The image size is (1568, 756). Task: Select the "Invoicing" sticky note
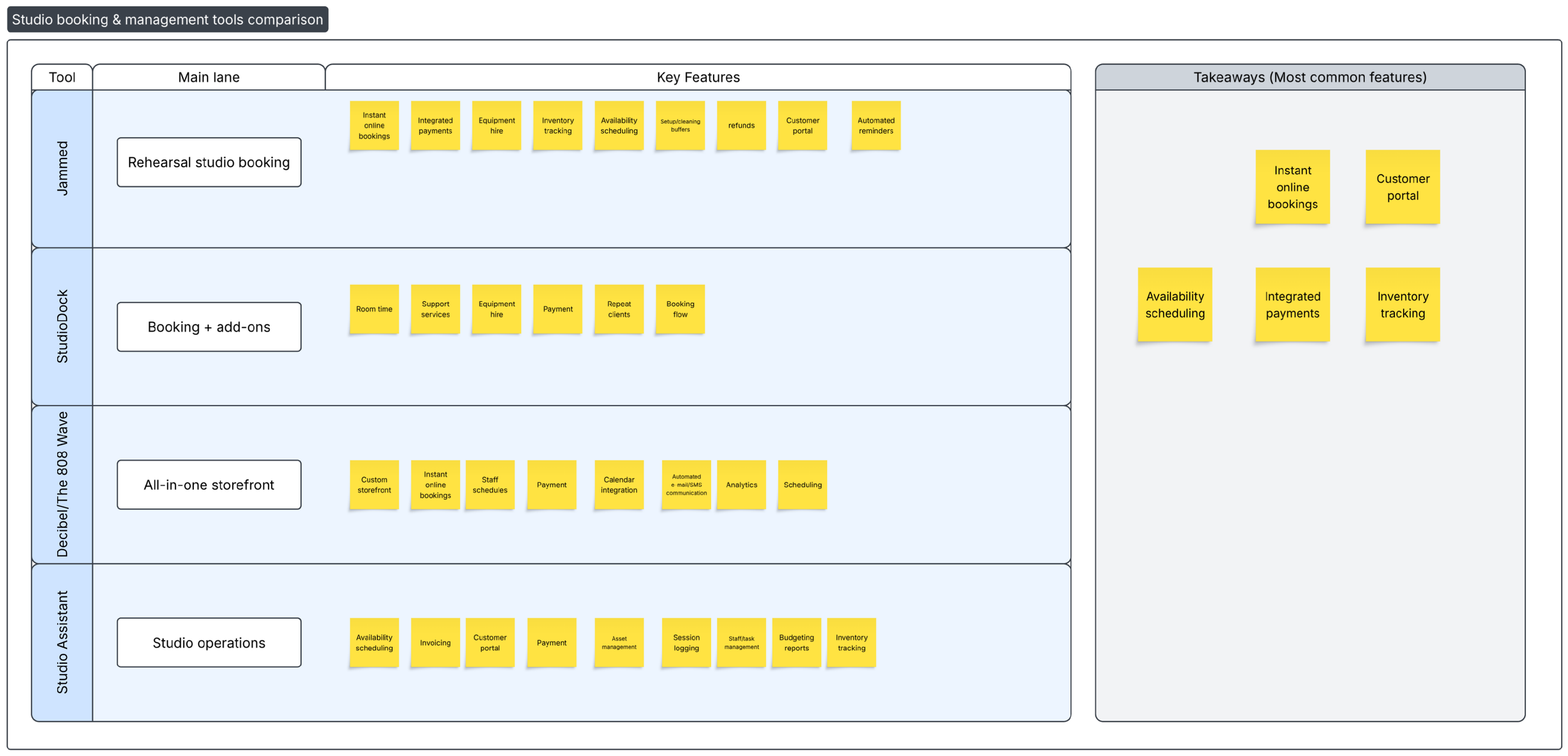point(435,643)
